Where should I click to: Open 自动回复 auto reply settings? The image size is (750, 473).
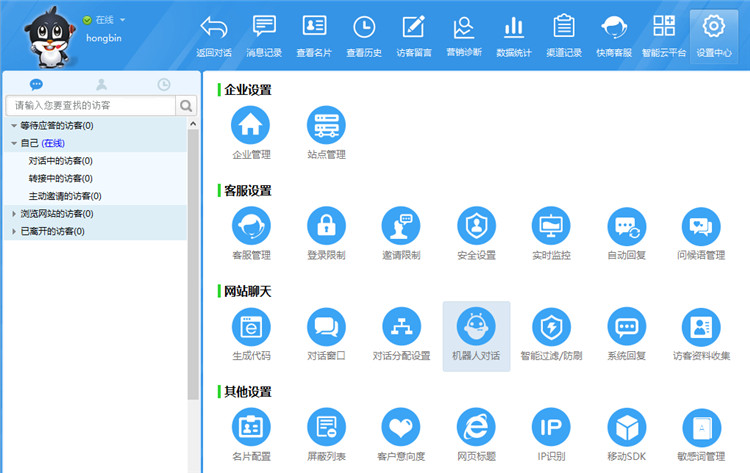[x=626, y=226]
